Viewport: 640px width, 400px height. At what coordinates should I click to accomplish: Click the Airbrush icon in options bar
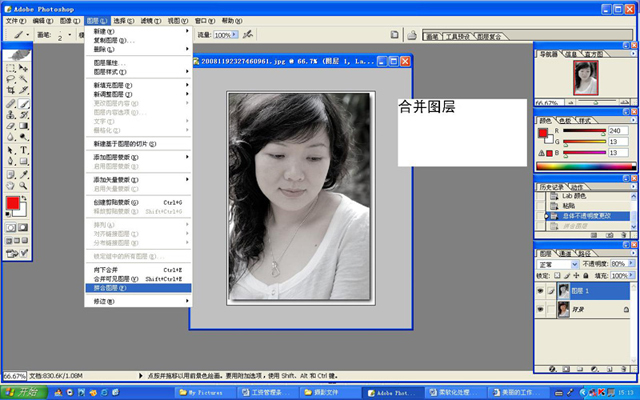[246, 34]
